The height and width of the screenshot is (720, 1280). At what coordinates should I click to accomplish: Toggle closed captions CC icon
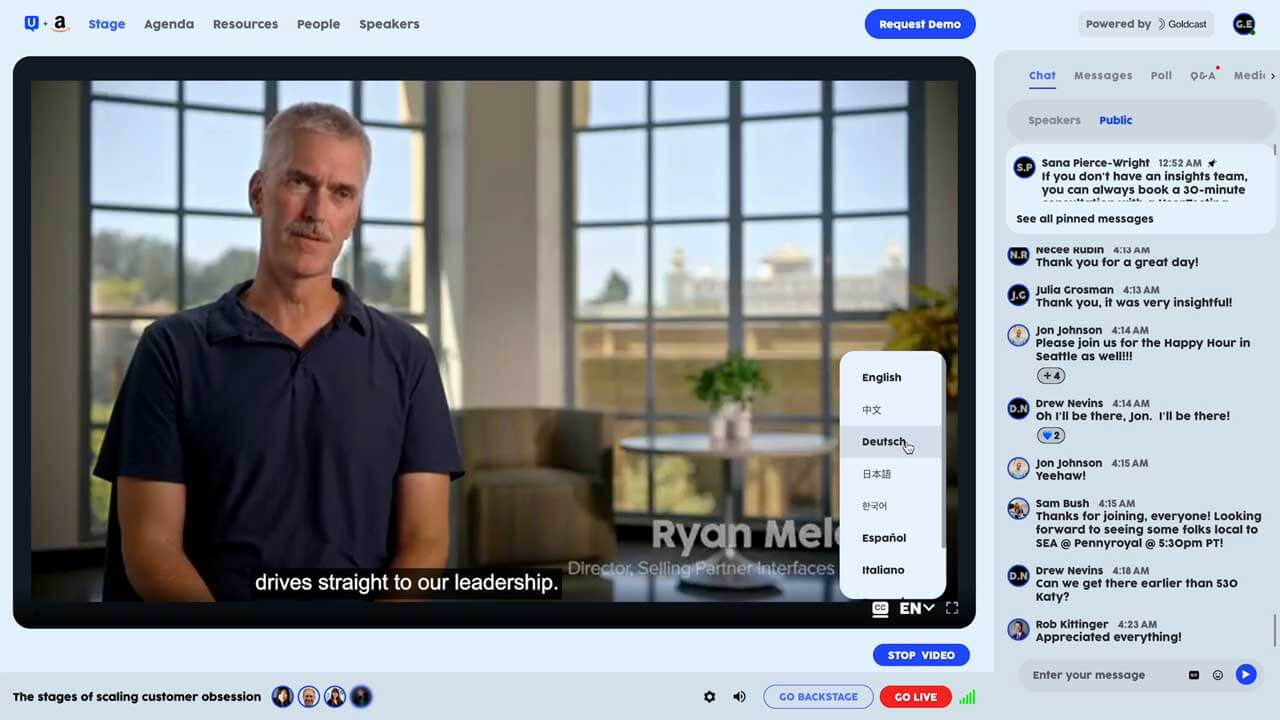click(880, 608)
